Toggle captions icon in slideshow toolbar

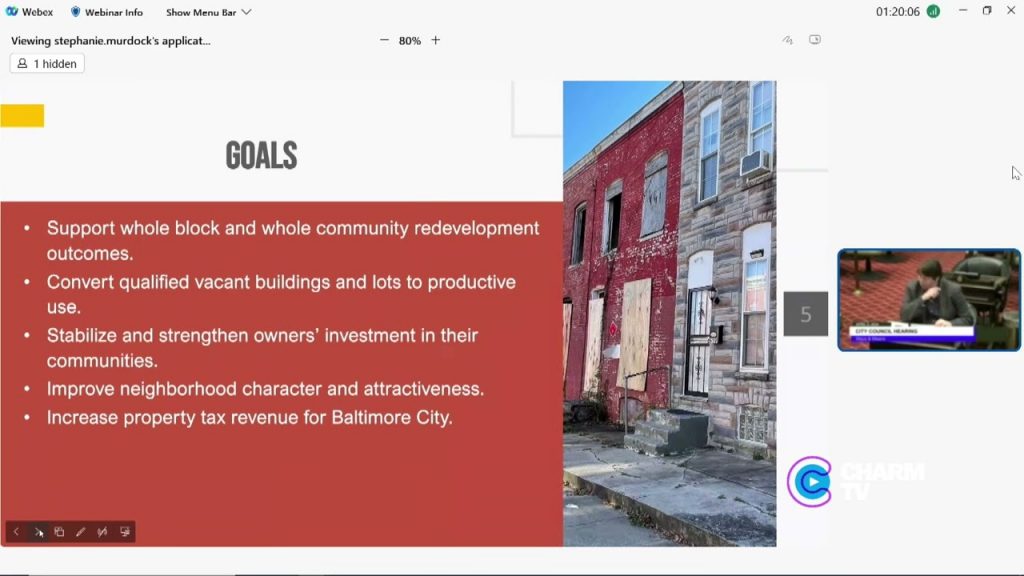coord(103,532)
